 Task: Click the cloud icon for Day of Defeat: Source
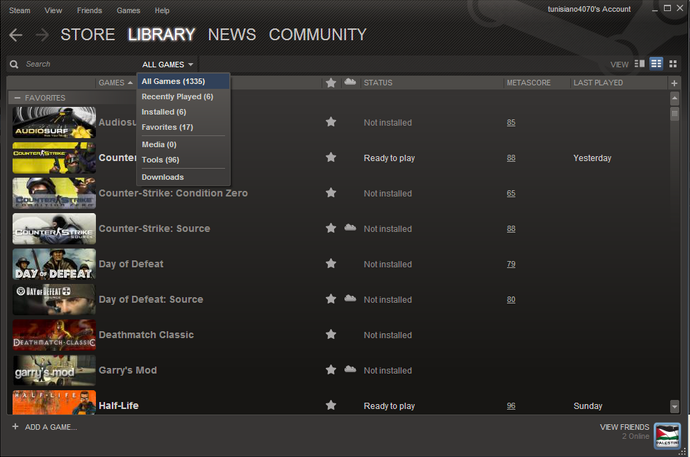(x=350, y=298)
